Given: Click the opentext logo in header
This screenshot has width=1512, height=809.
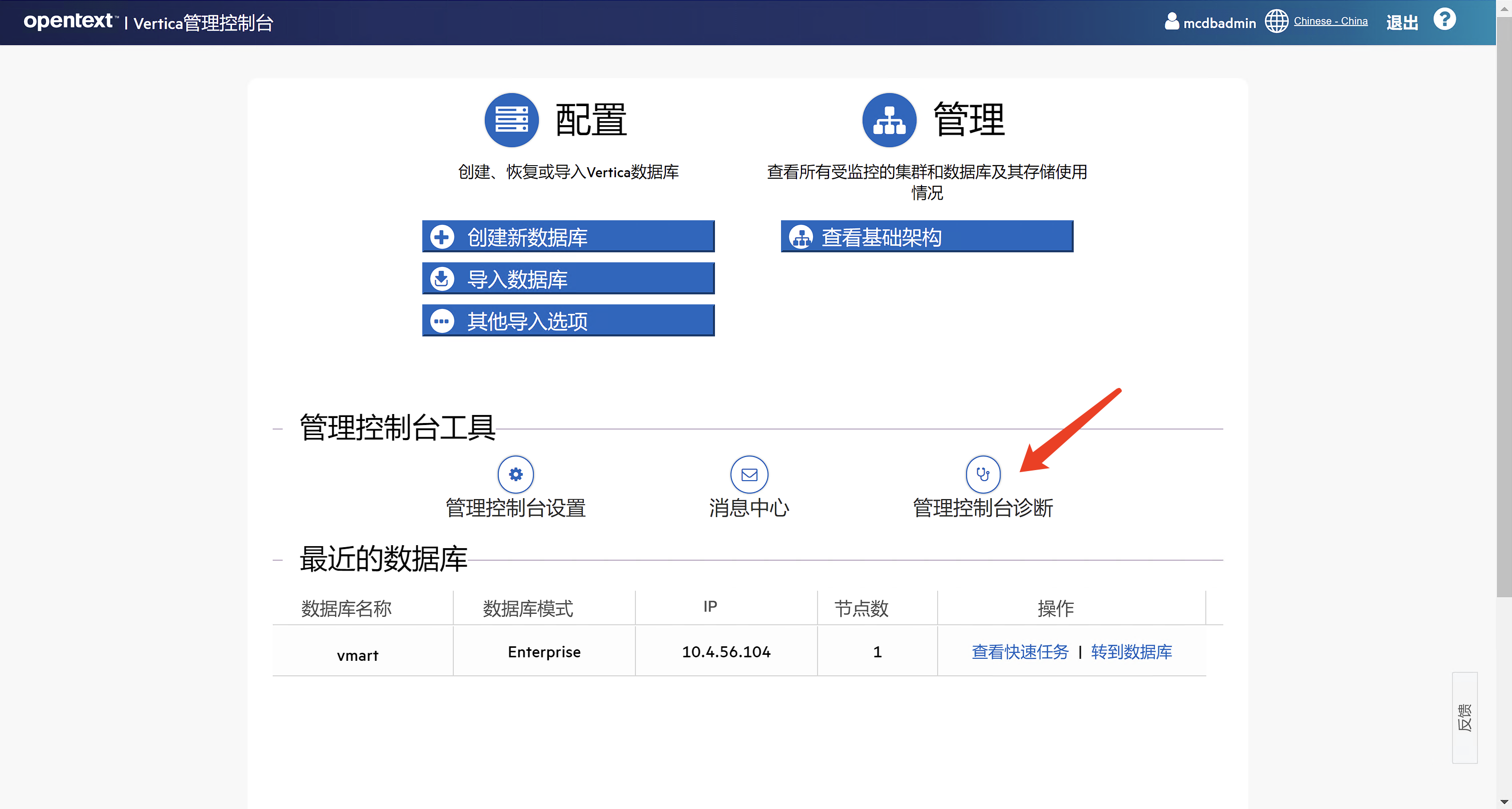Looking at the screenshot, I should coord(68,21).
